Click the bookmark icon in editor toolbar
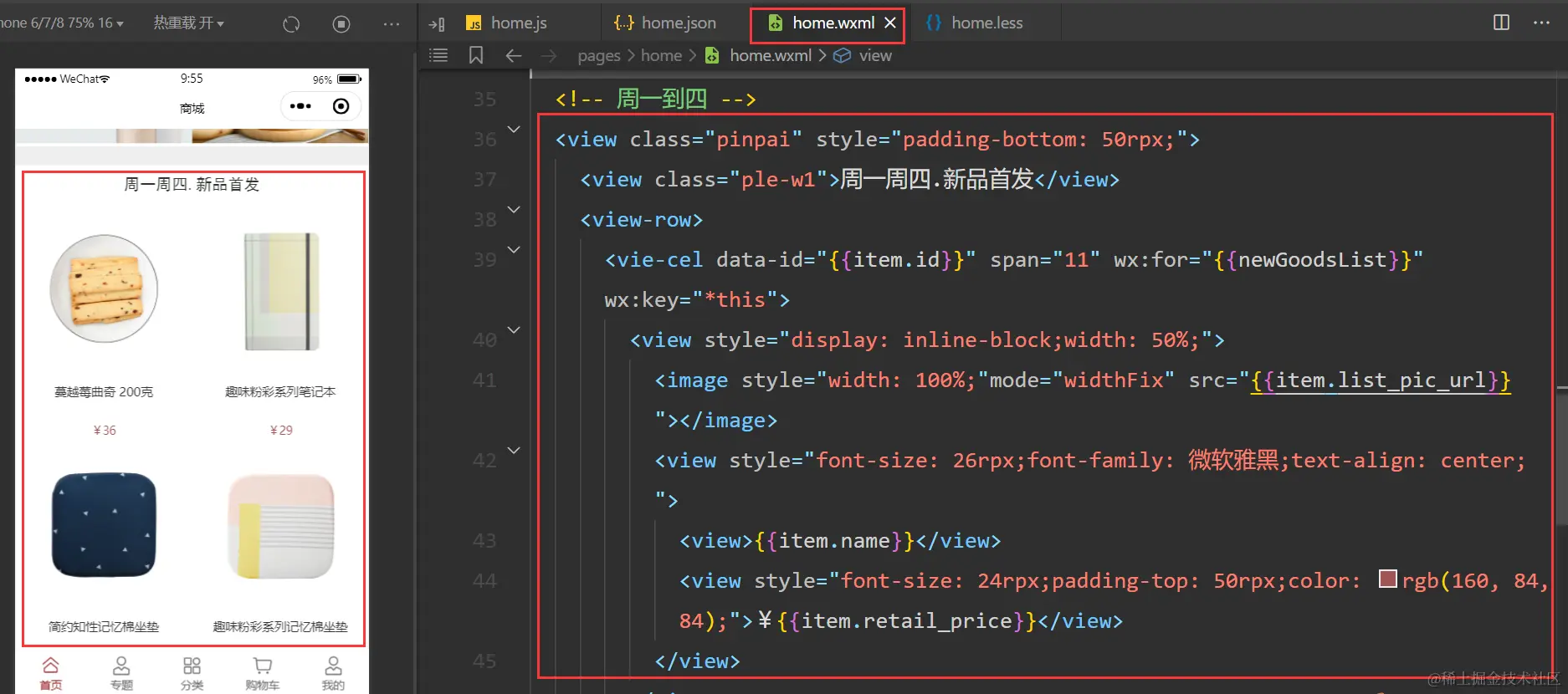This screenshot has width=1568, height=694. coord(476,55)
